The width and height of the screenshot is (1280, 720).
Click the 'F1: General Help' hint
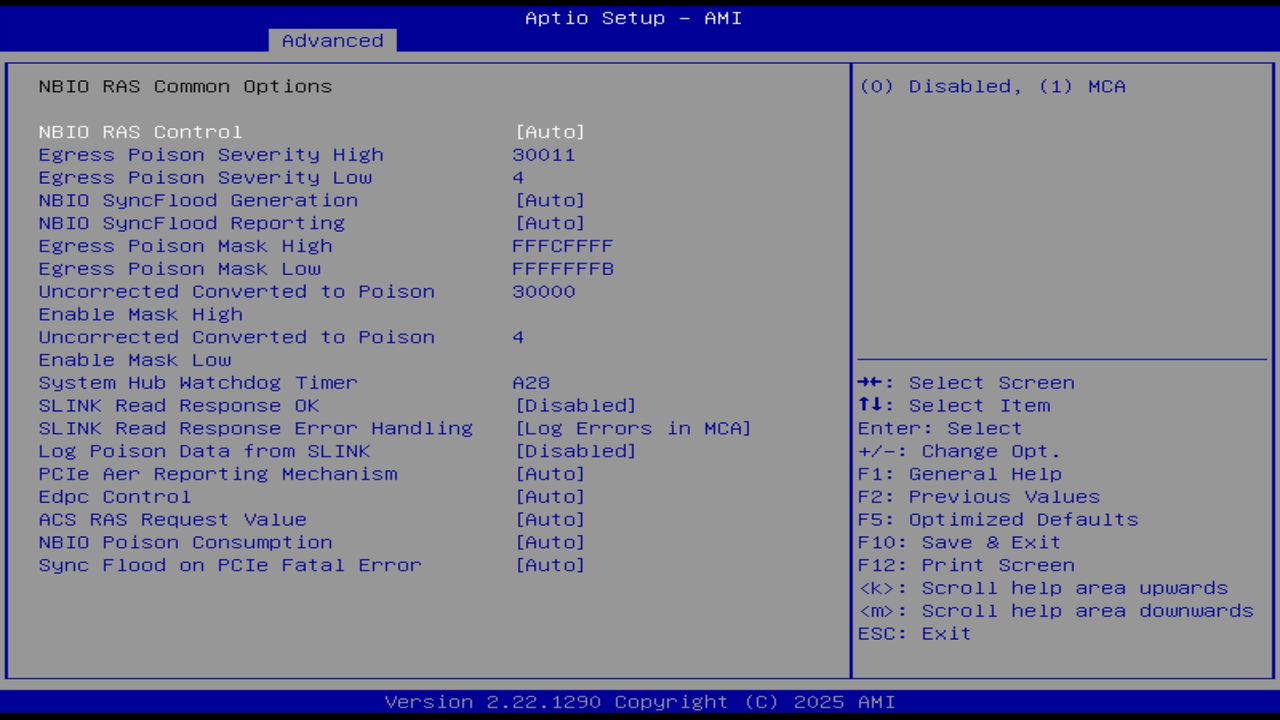(960, 474)
